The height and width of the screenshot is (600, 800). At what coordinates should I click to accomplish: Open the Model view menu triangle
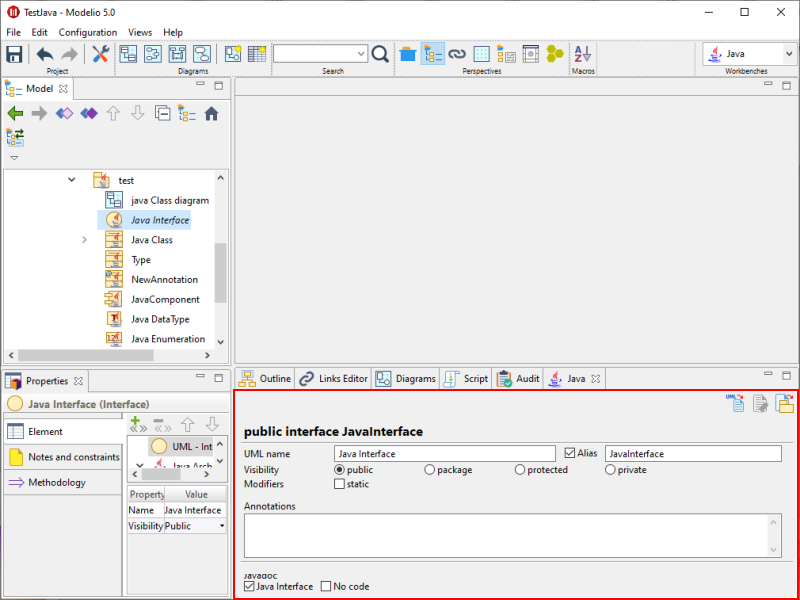pyautogui.click(x=14, y=158)
